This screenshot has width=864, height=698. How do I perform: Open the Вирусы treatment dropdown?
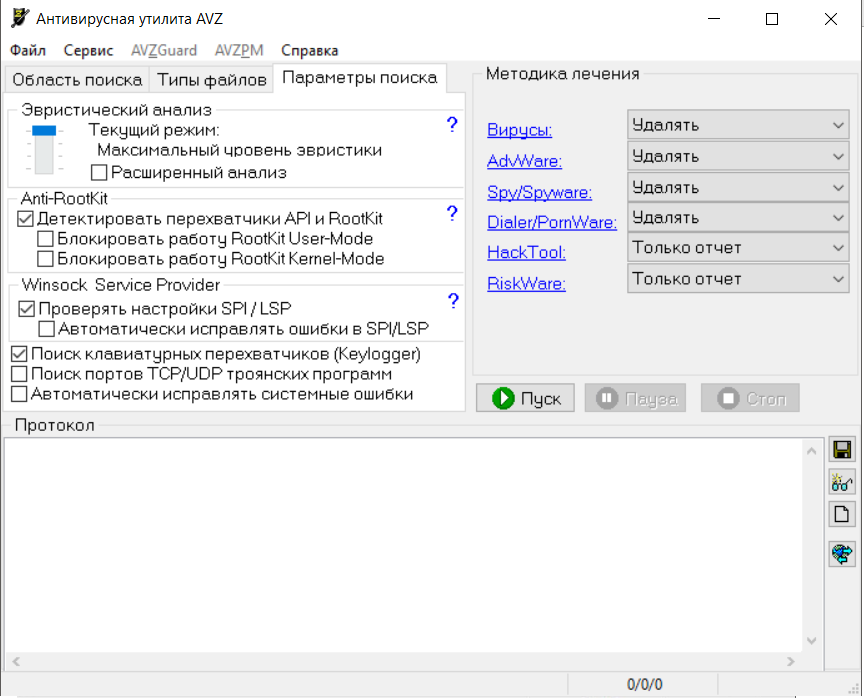click(739, 125)
